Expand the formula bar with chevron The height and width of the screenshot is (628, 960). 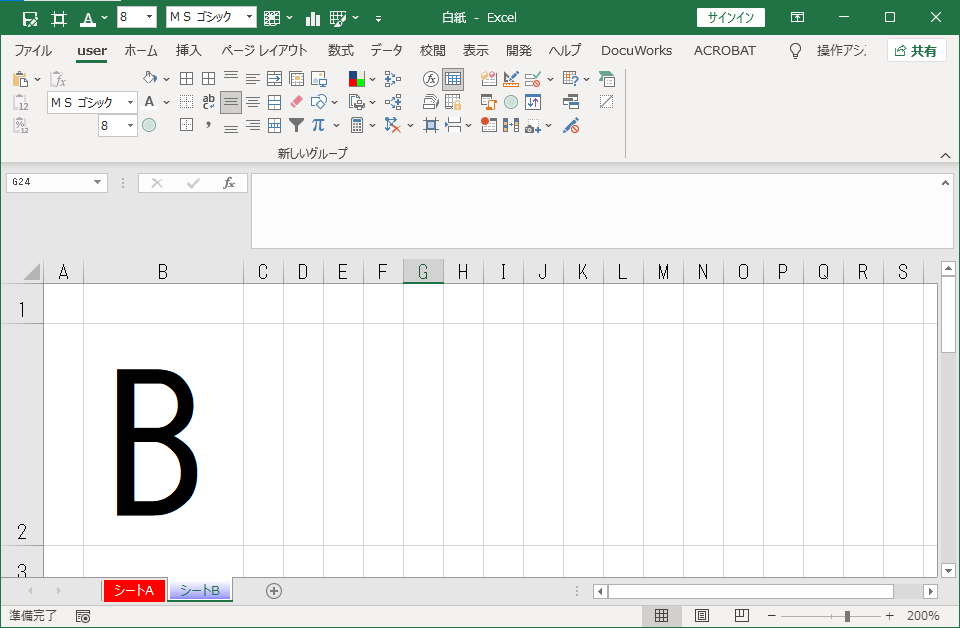[945, 183]
